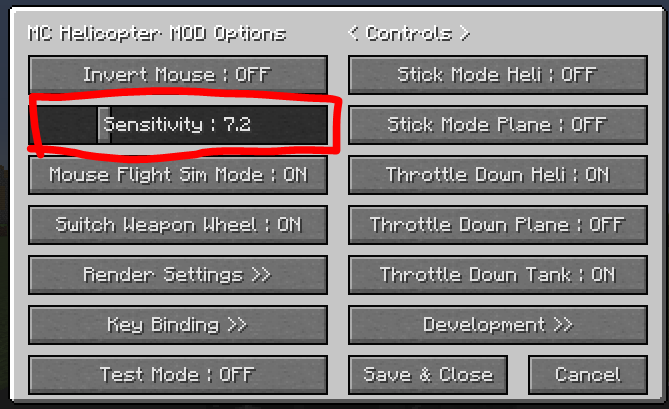
Task: Toggle Stick Mode Heli option
Action: click(498, 75)
